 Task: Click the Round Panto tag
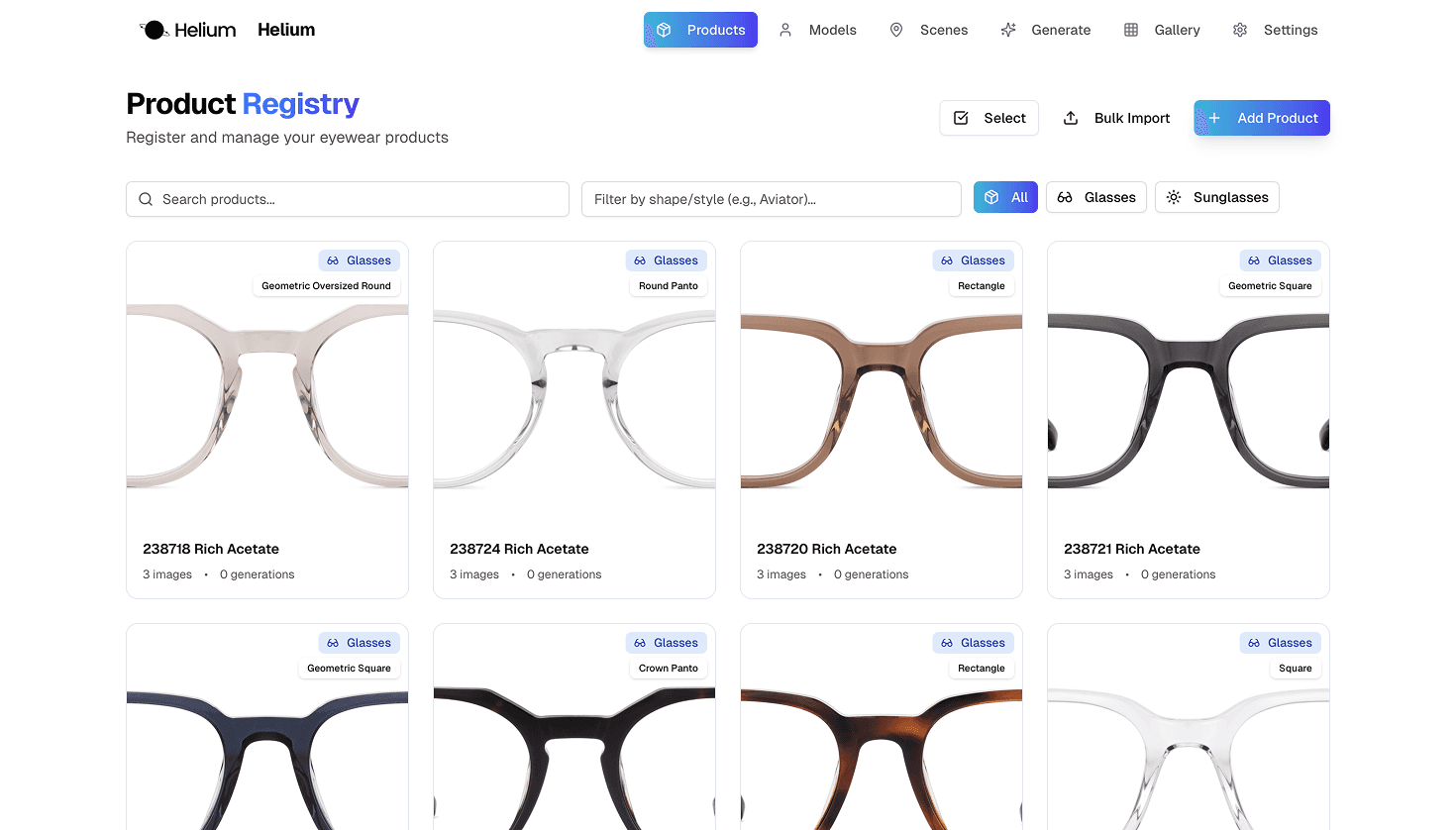tap(669, 286)
